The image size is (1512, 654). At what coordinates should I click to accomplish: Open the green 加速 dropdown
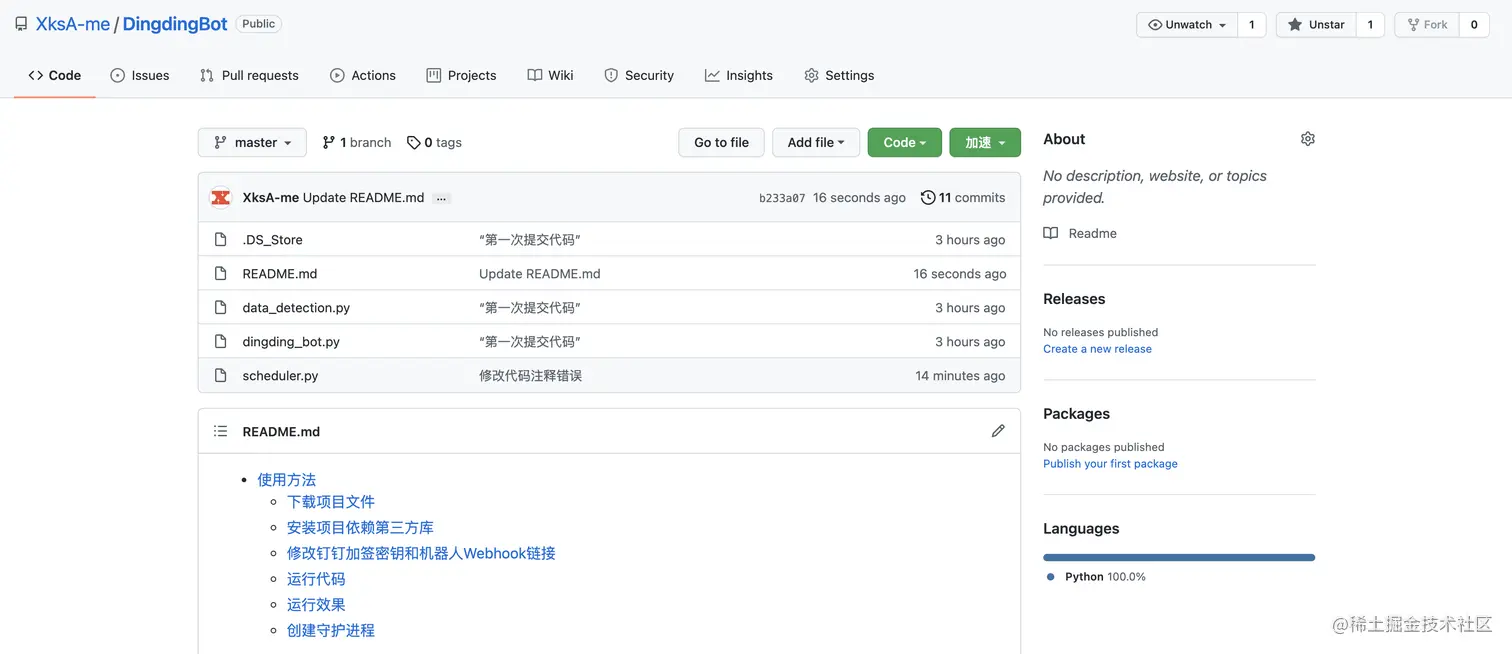point(985,142)
